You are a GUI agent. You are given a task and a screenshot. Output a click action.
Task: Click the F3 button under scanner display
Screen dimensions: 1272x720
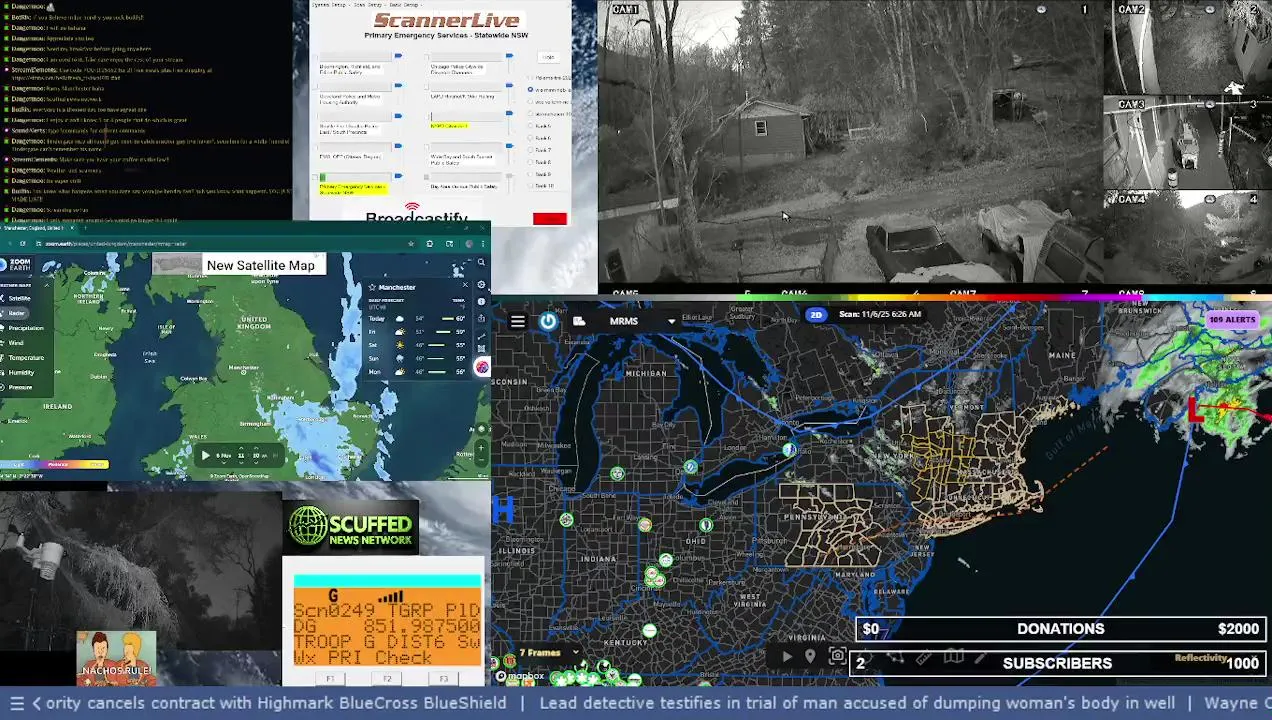point(444,679)
